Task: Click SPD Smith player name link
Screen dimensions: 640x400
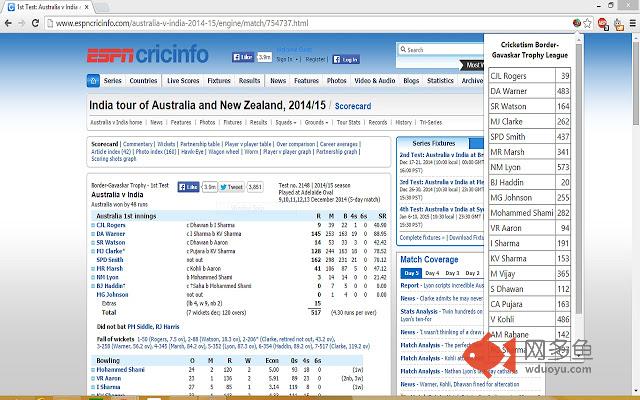Action: point(110,260)
